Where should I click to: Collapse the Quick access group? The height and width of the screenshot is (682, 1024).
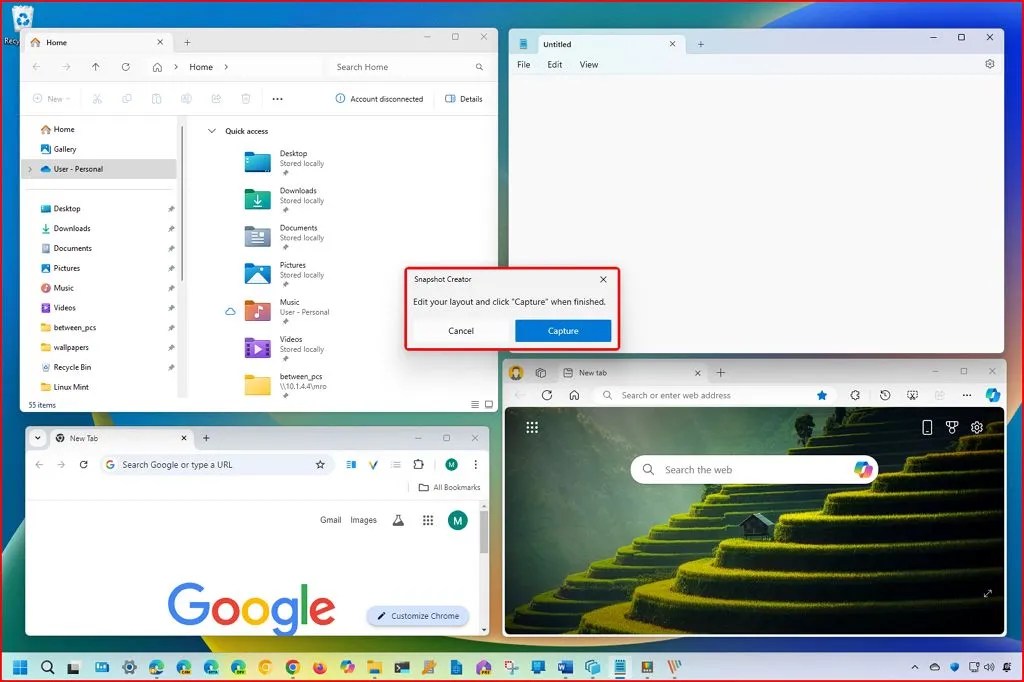211,131
